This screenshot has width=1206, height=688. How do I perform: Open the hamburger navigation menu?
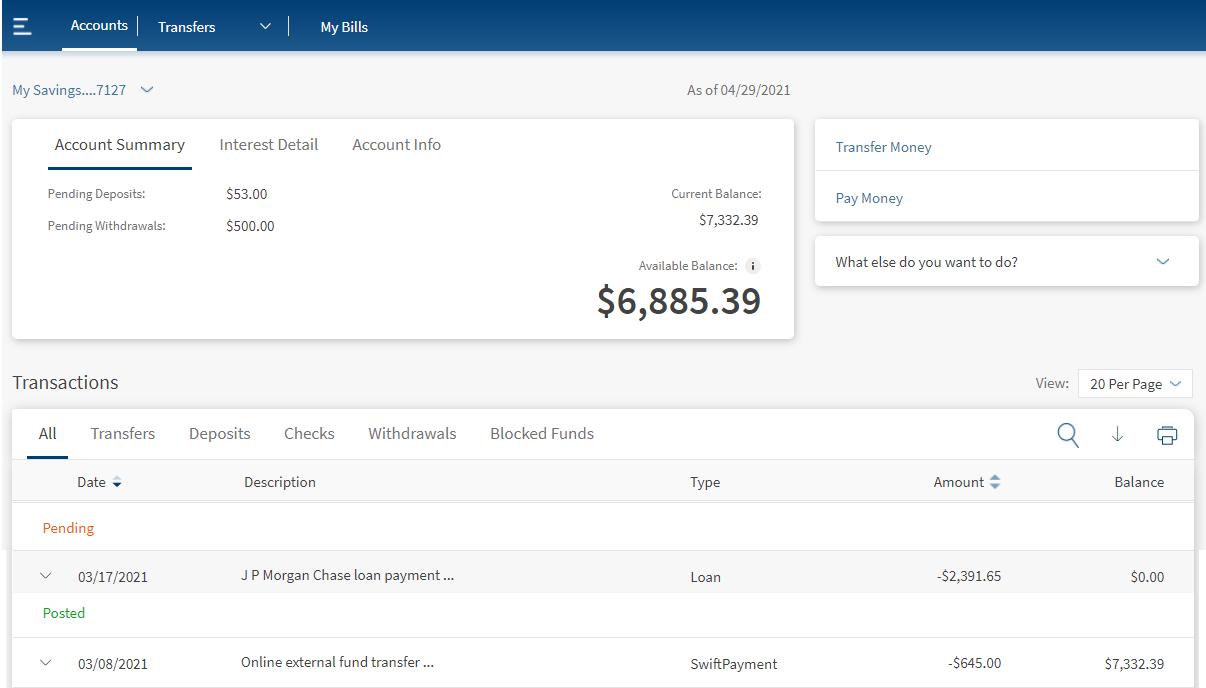pos(22,27)
